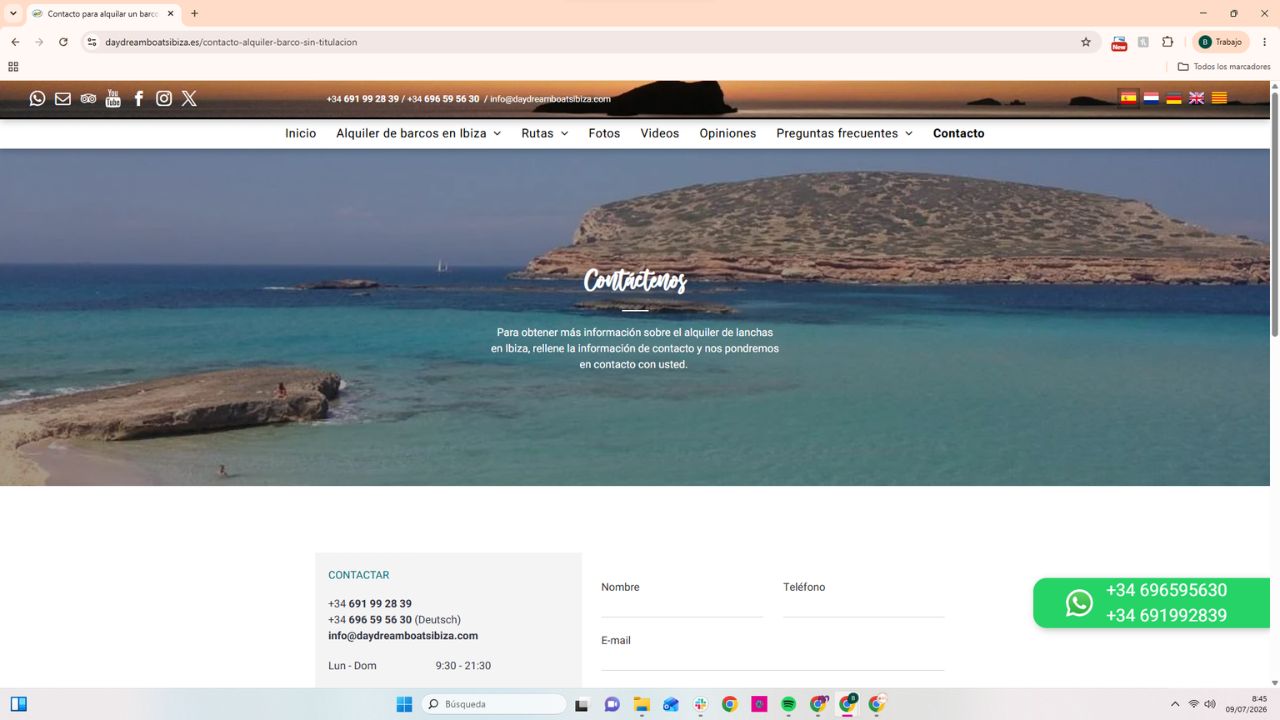Switch site language with the Catalan flag
Image resolution: width=1280 pixels, height=720 pixels.
point(1219,98)
